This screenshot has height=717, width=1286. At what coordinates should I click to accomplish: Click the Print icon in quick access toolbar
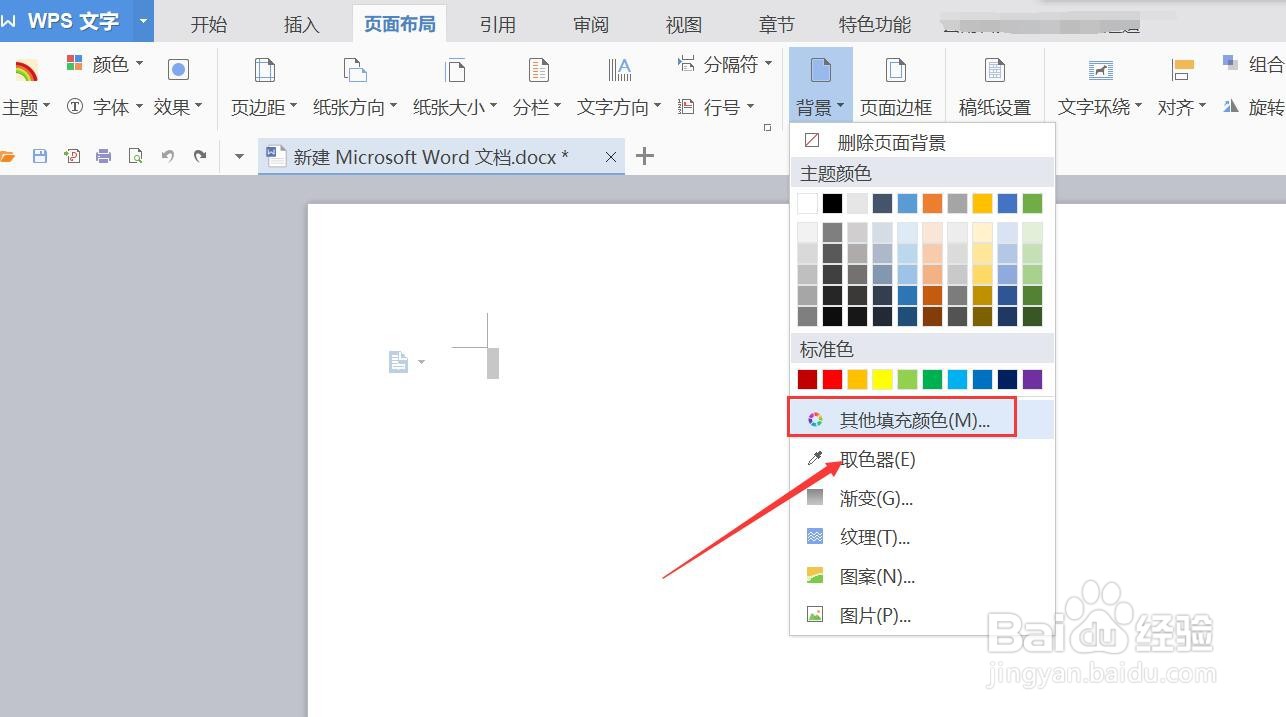[104, 156]
